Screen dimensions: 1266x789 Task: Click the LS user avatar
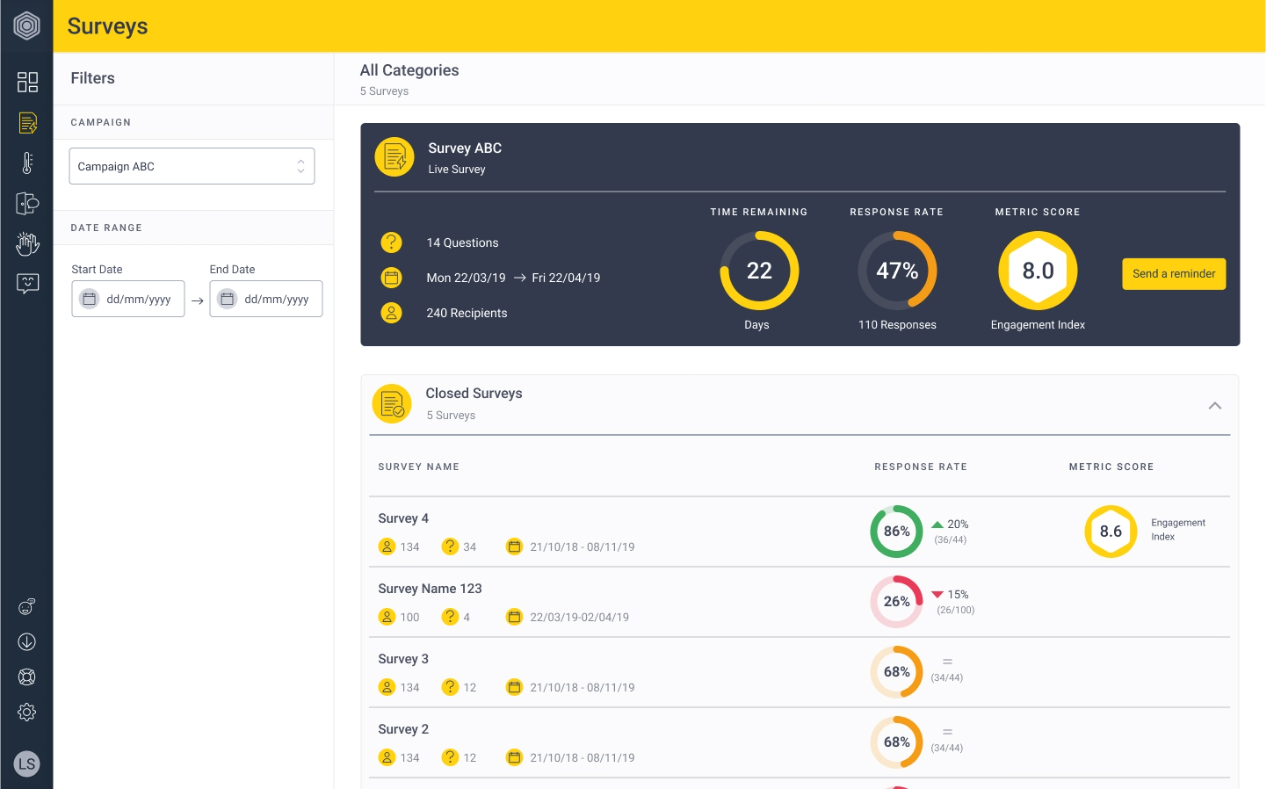pos(27,764)
